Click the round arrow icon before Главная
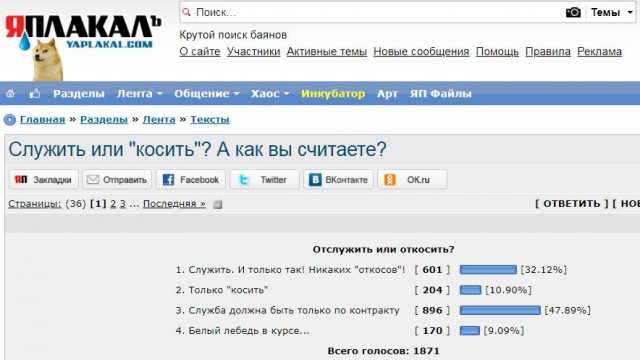640x360 pixels. pyautogui.click(x=10, y=120)
